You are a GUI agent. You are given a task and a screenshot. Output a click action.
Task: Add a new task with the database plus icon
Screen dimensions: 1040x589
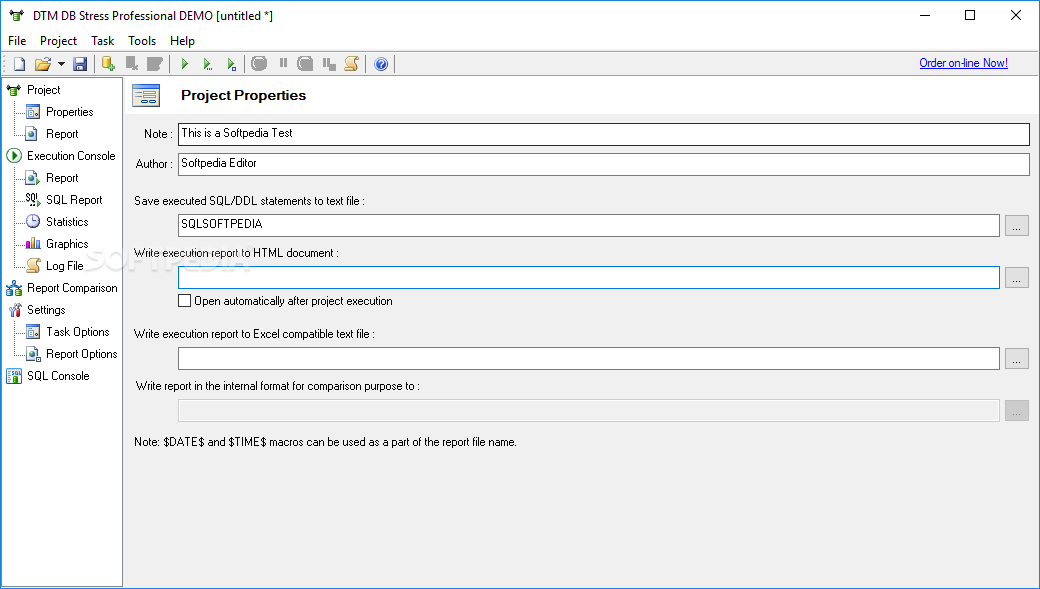point(108,64)
